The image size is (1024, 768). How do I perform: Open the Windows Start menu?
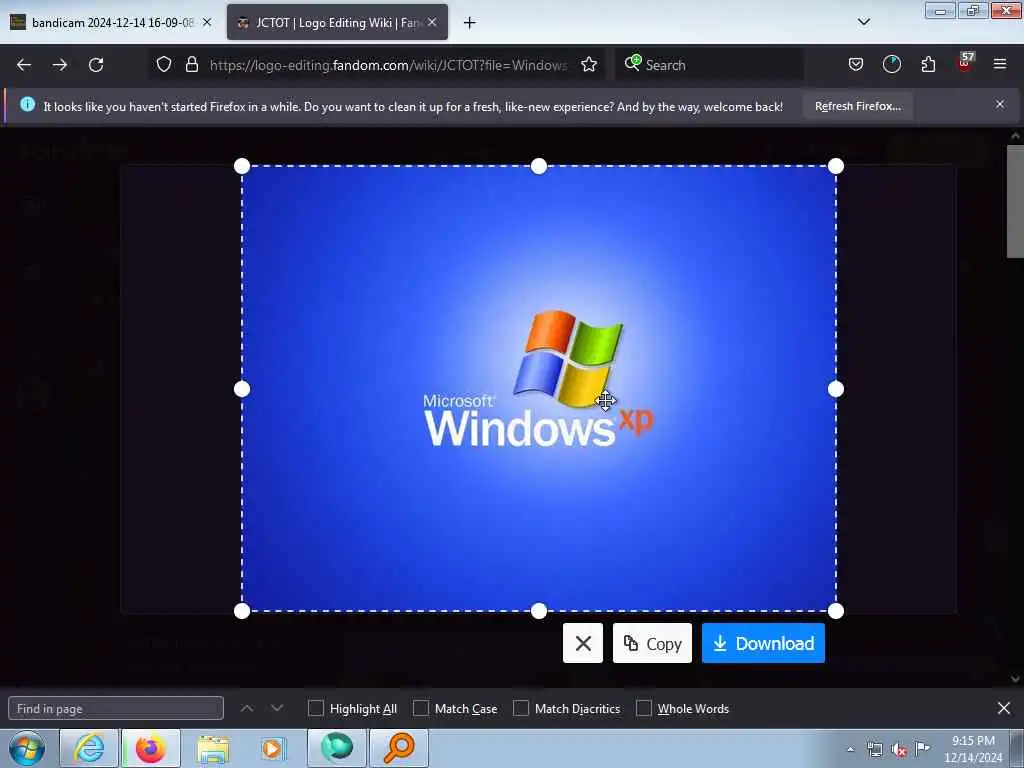tap(27, 748)
